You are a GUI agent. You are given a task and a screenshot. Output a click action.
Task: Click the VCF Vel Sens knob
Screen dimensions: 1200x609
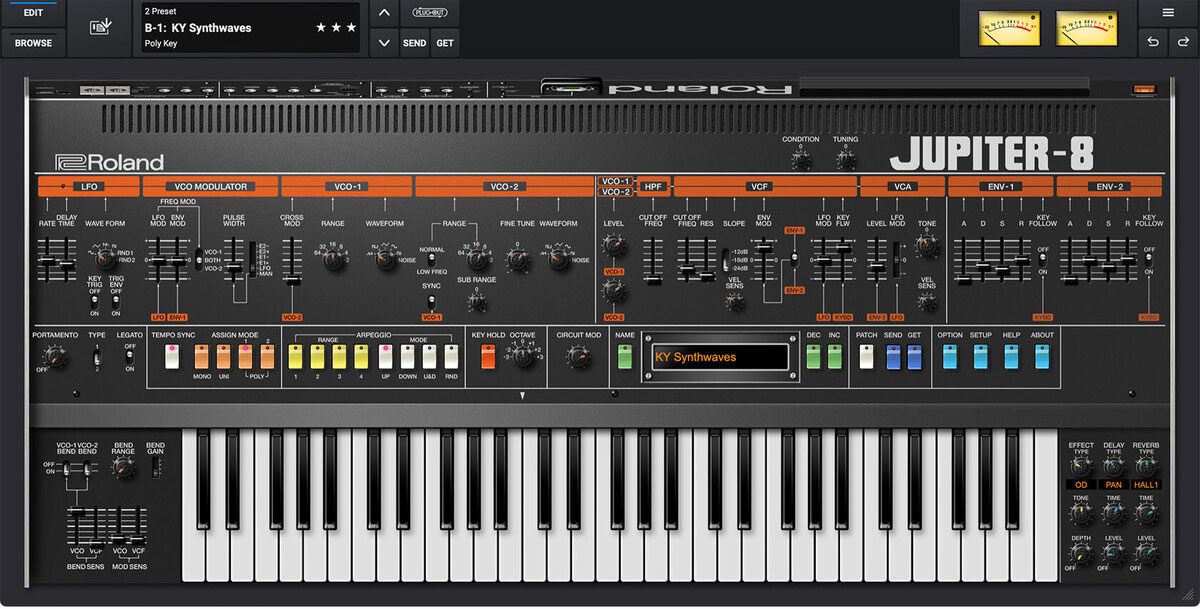coord(735,303)
